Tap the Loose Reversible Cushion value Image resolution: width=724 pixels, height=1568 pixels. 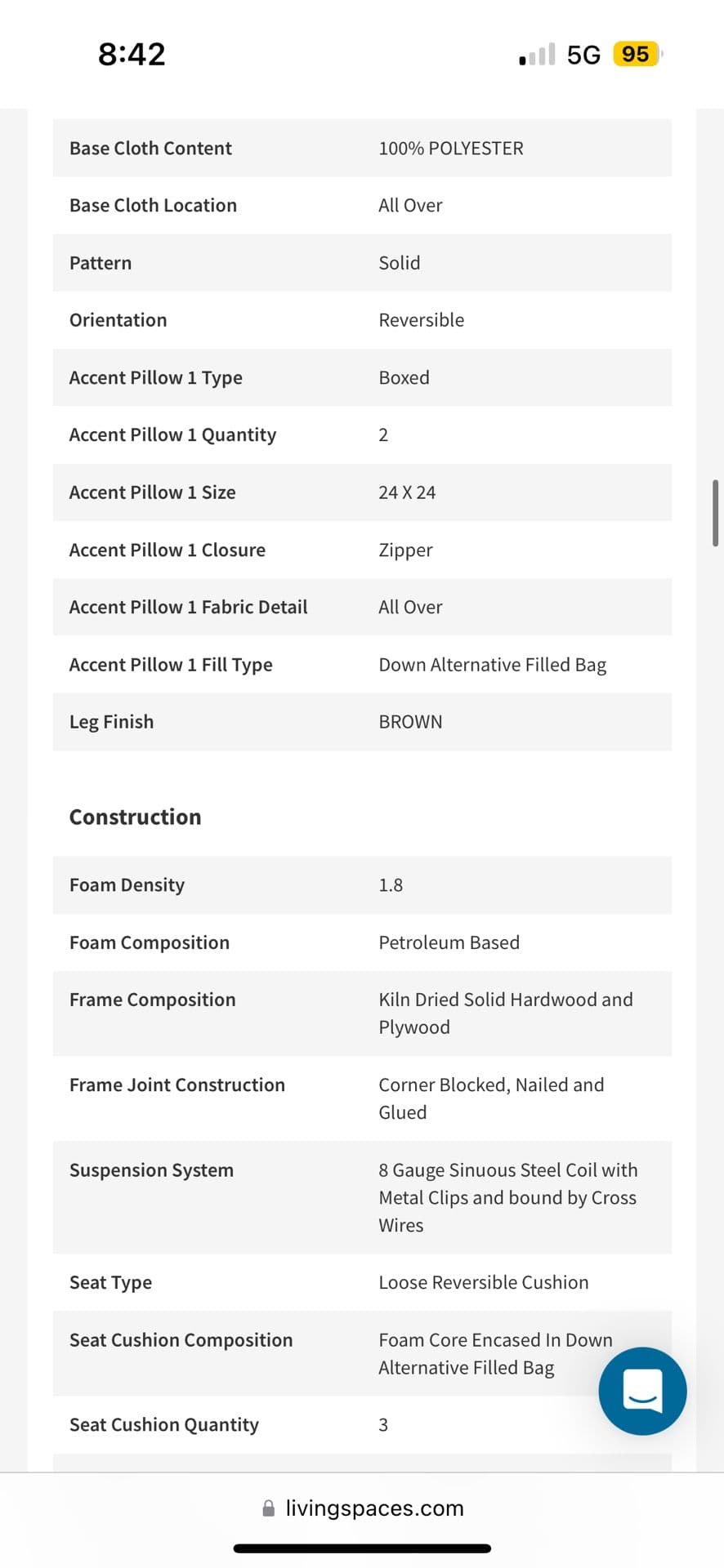[483, 1282]
